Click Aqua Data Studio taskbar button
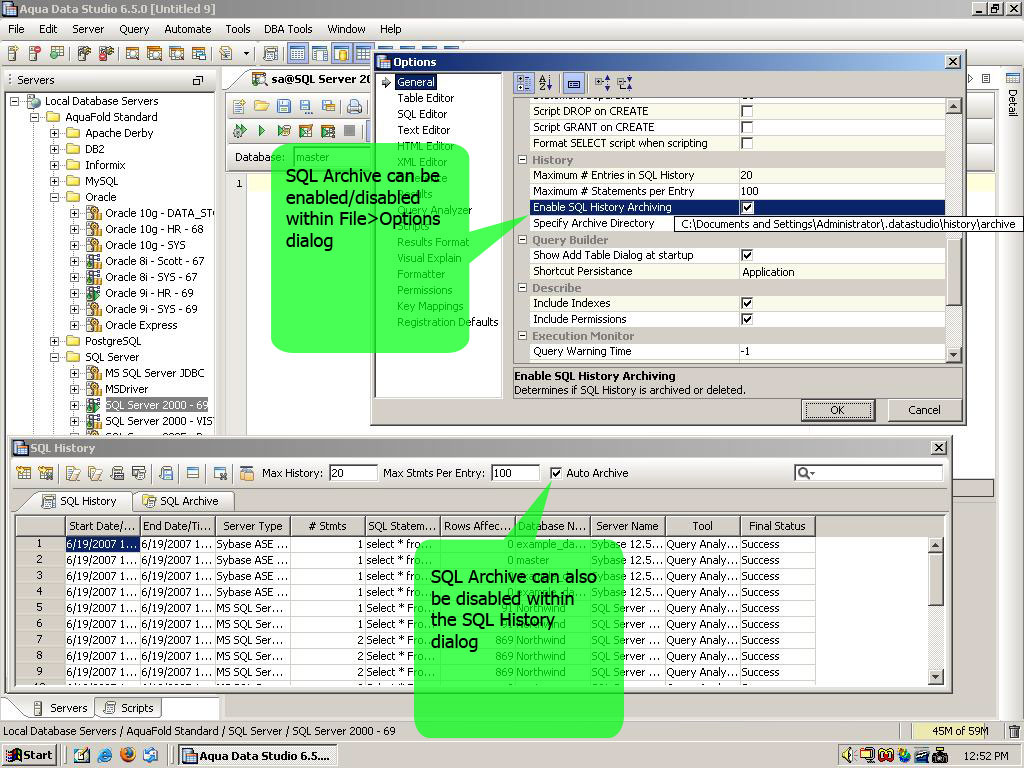 258,756
